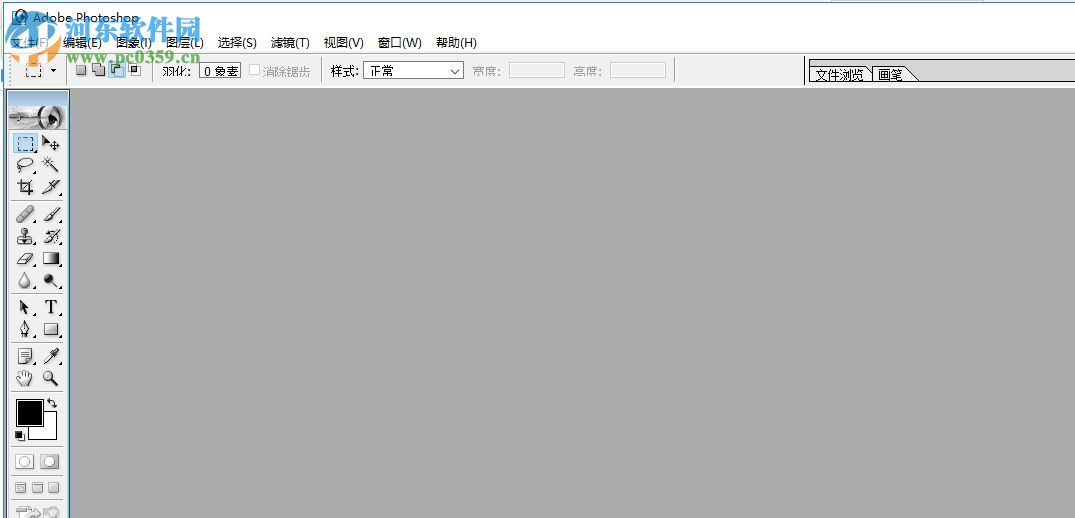Select the Zoom magnifier tool

(51, 378)
